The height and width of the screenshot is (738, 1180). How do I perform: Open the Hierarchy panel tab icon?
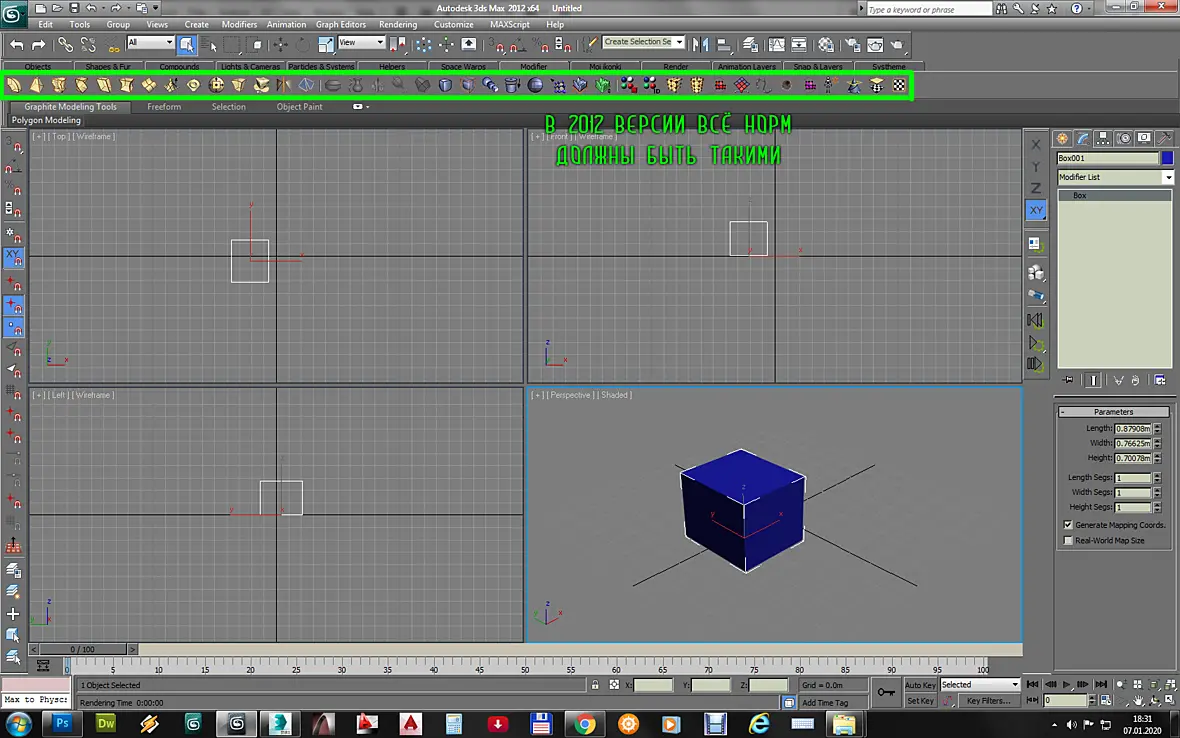(x=1102, y=138)
